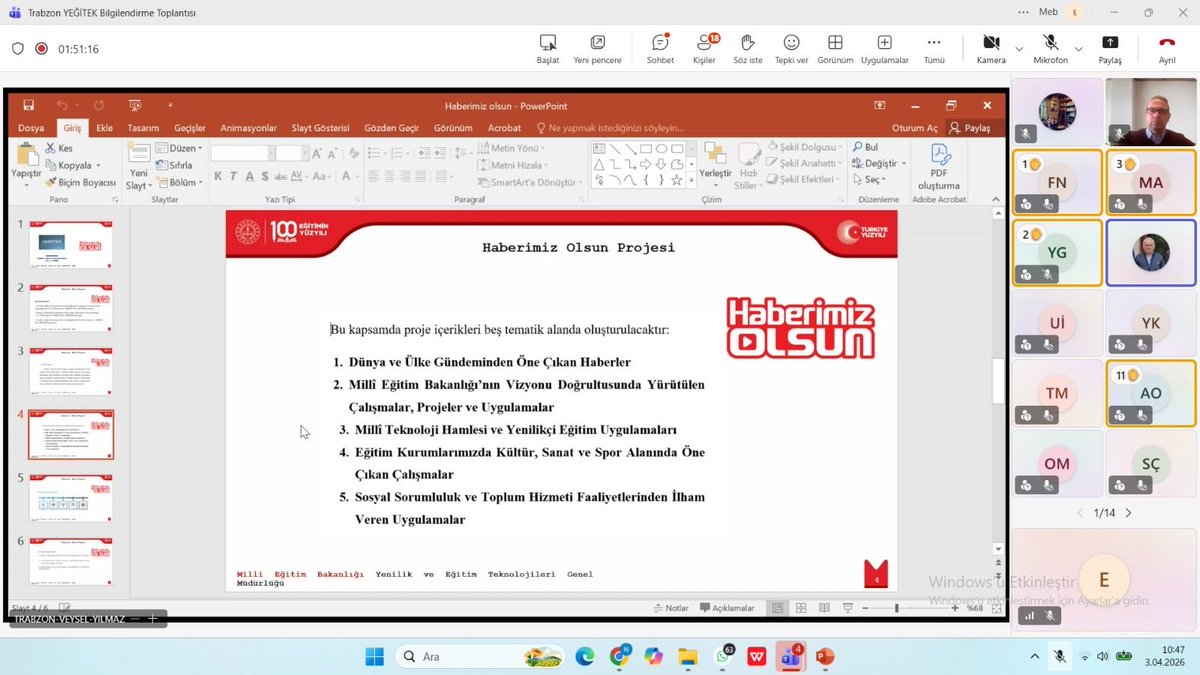Switch to the Tasarım ribbon tab
Screen dimensions: 1200x675
(143, 128)
